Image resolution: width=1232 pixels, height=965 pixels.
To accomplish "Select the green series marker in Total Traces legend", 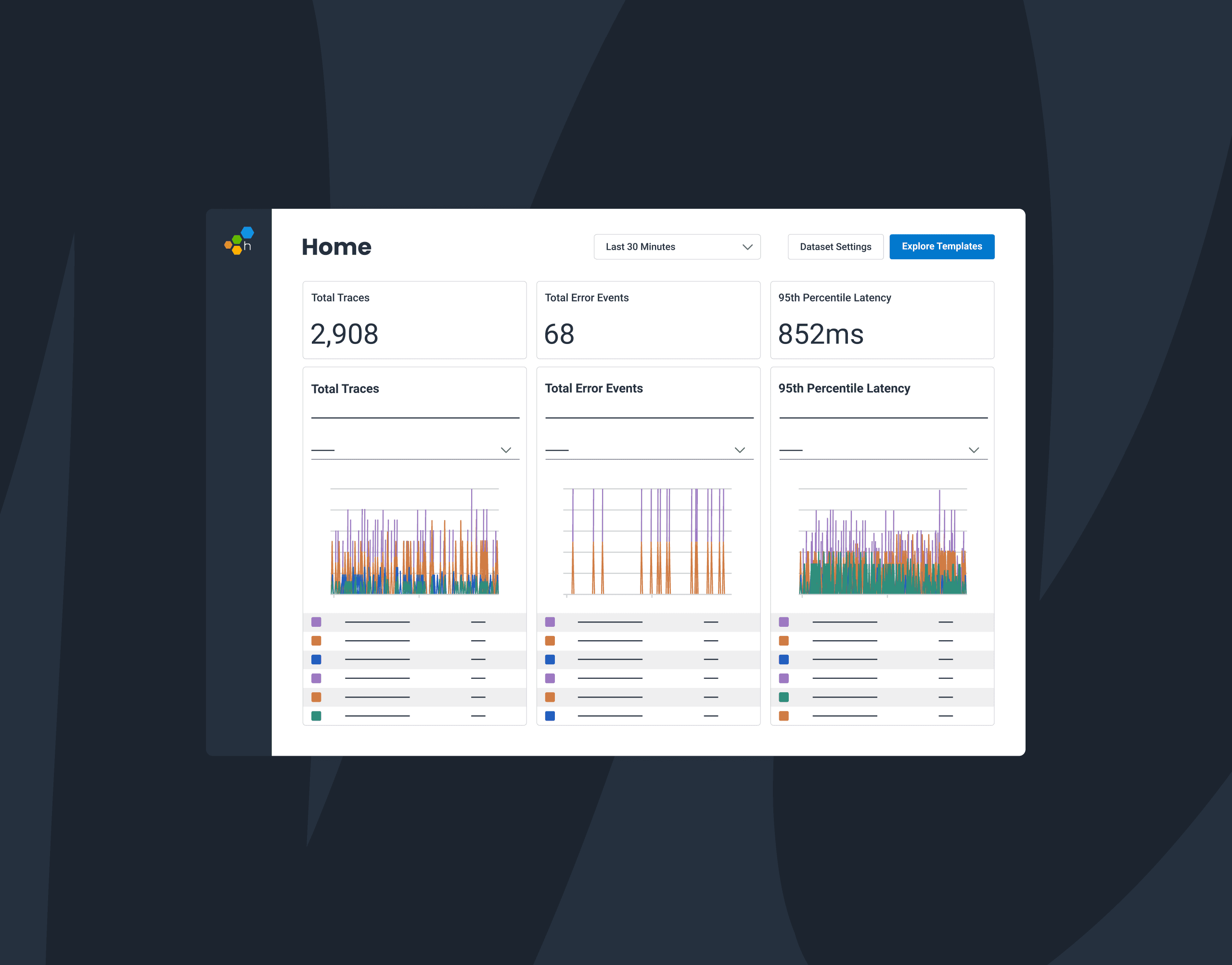I will (317, 716).
